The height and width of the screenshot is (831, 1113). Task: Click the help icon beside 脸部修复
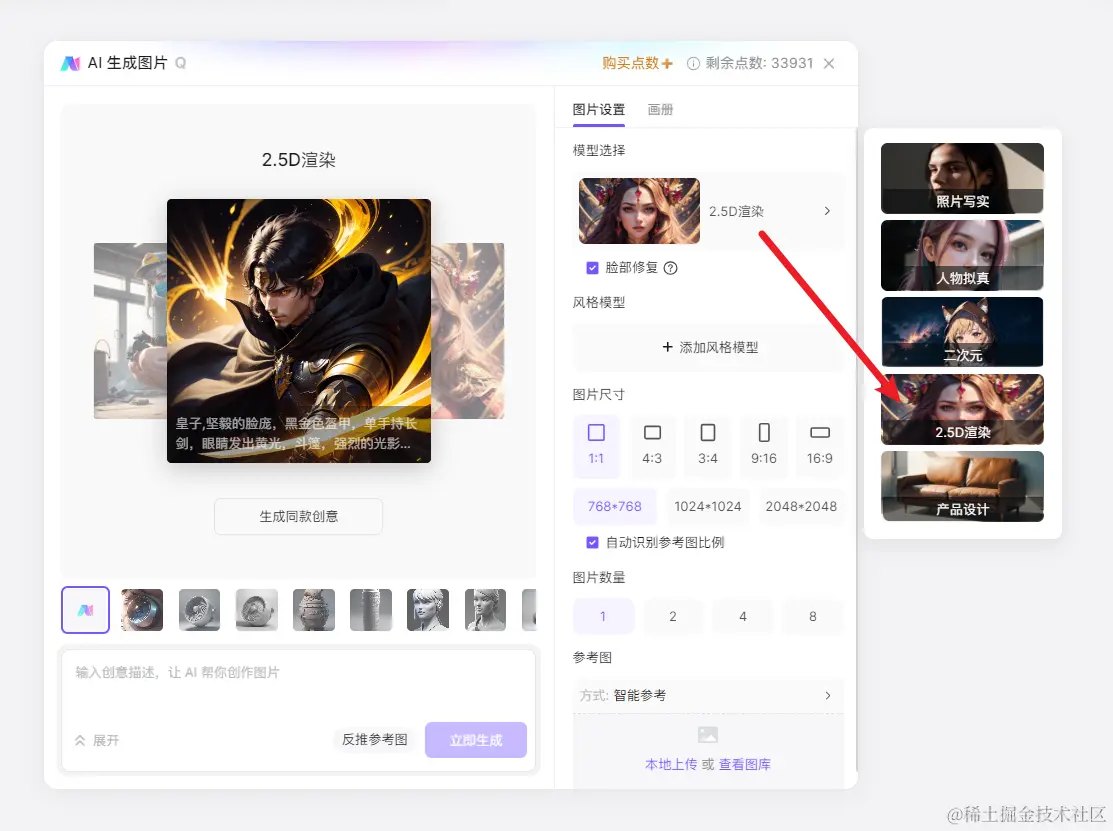click(x=670, y=268)
